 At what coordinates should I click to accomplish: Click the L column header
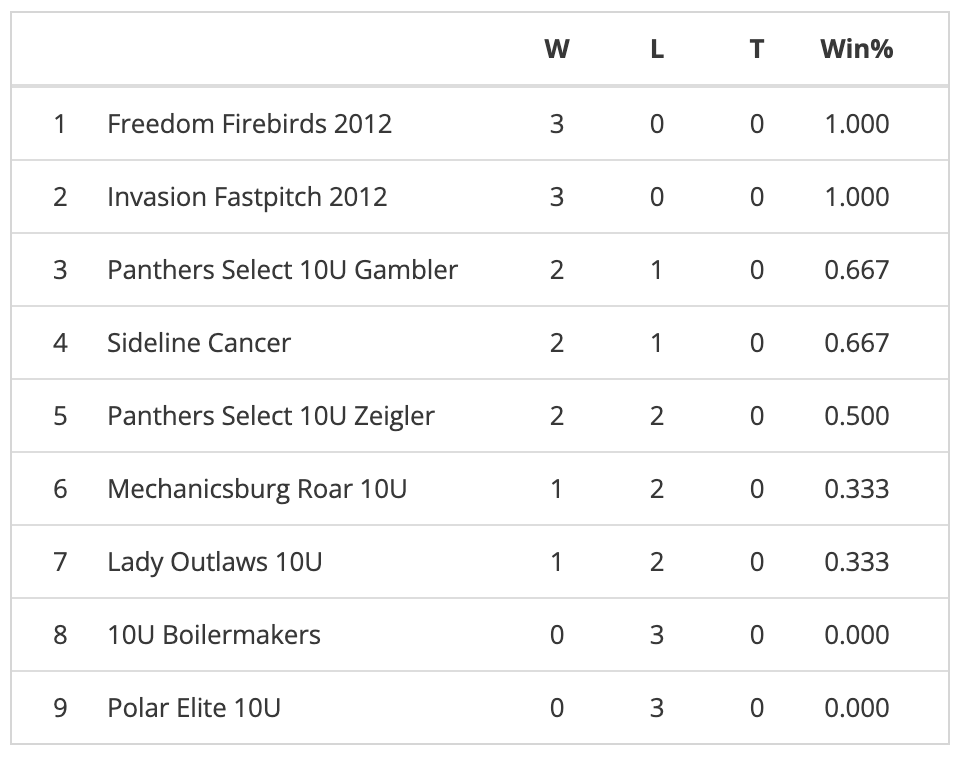point(656,48)
